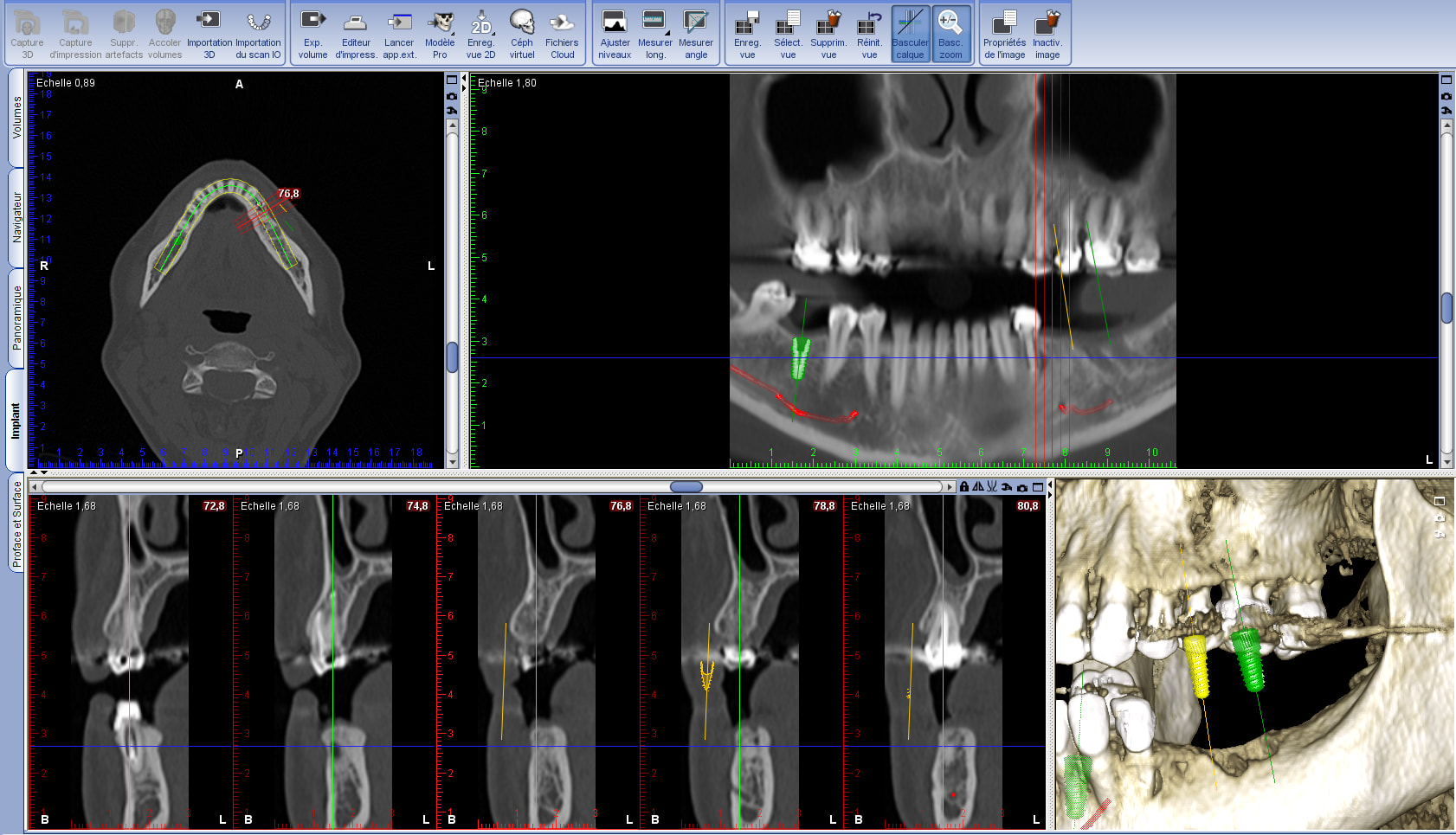The height and width of the screenshot is (835, 1456).
Task: Open Céph virtuel skull tool
Action: click(521, 35)
